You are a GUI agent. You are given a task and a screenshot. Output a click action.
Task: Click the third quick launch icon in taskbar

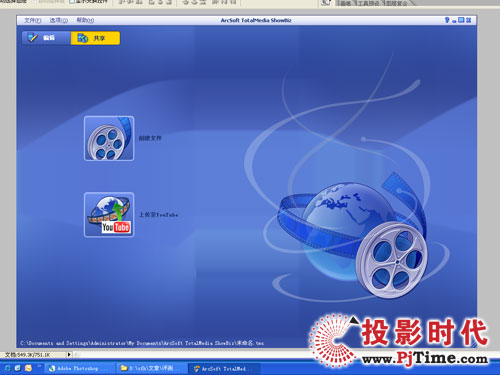(x=28, y=368)
